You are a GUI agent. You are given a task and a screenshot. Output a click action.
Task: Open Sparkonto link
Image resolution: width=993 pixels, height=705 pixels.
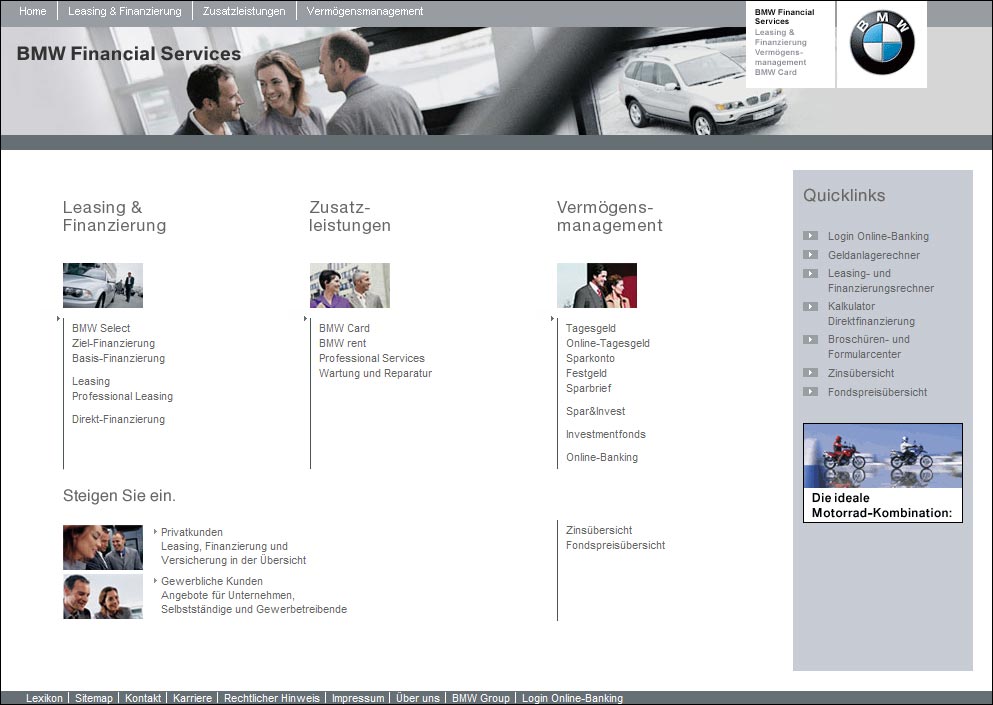[590, 359]
